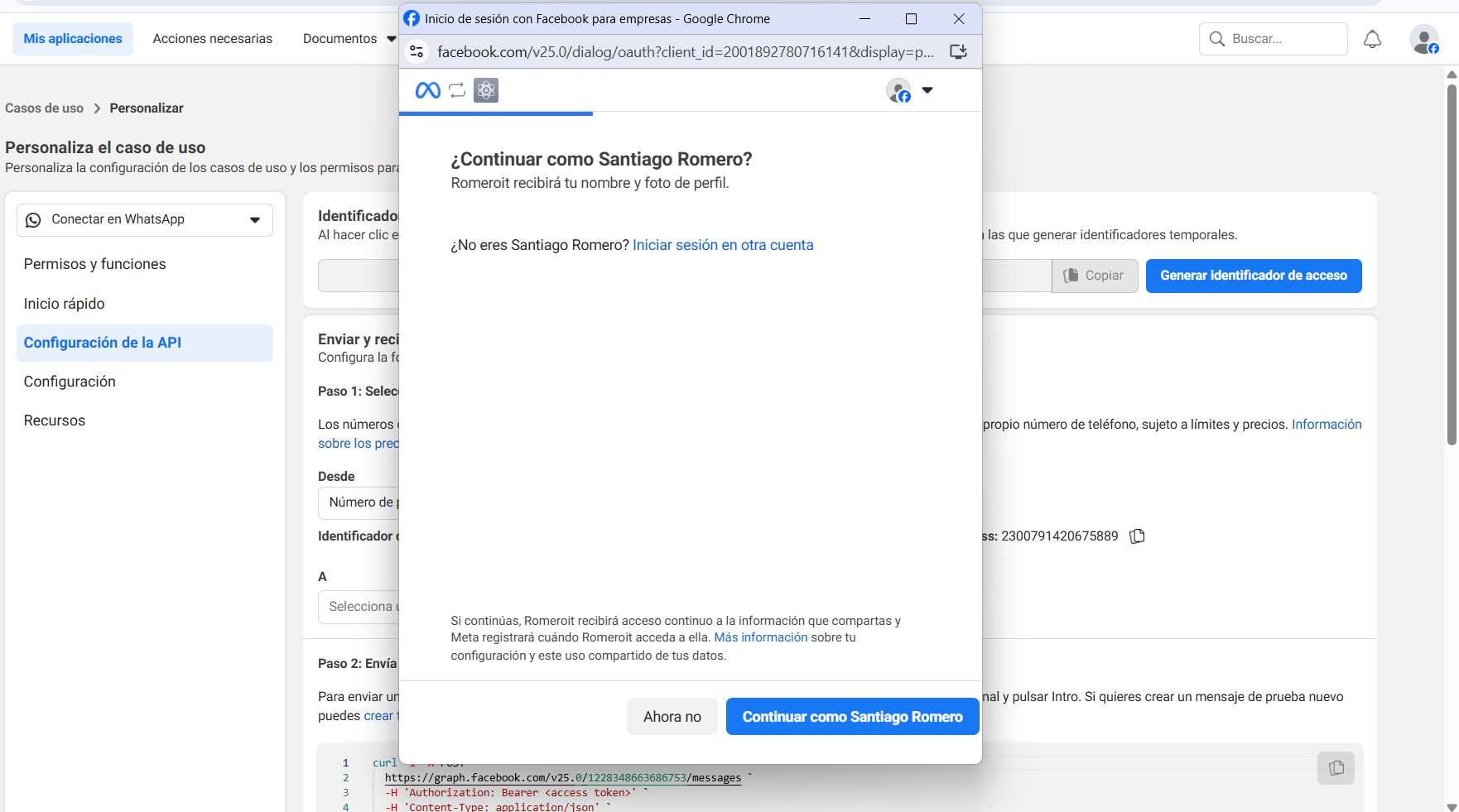
Task: Copy the curl code snippet icon
Action: 1336,768
